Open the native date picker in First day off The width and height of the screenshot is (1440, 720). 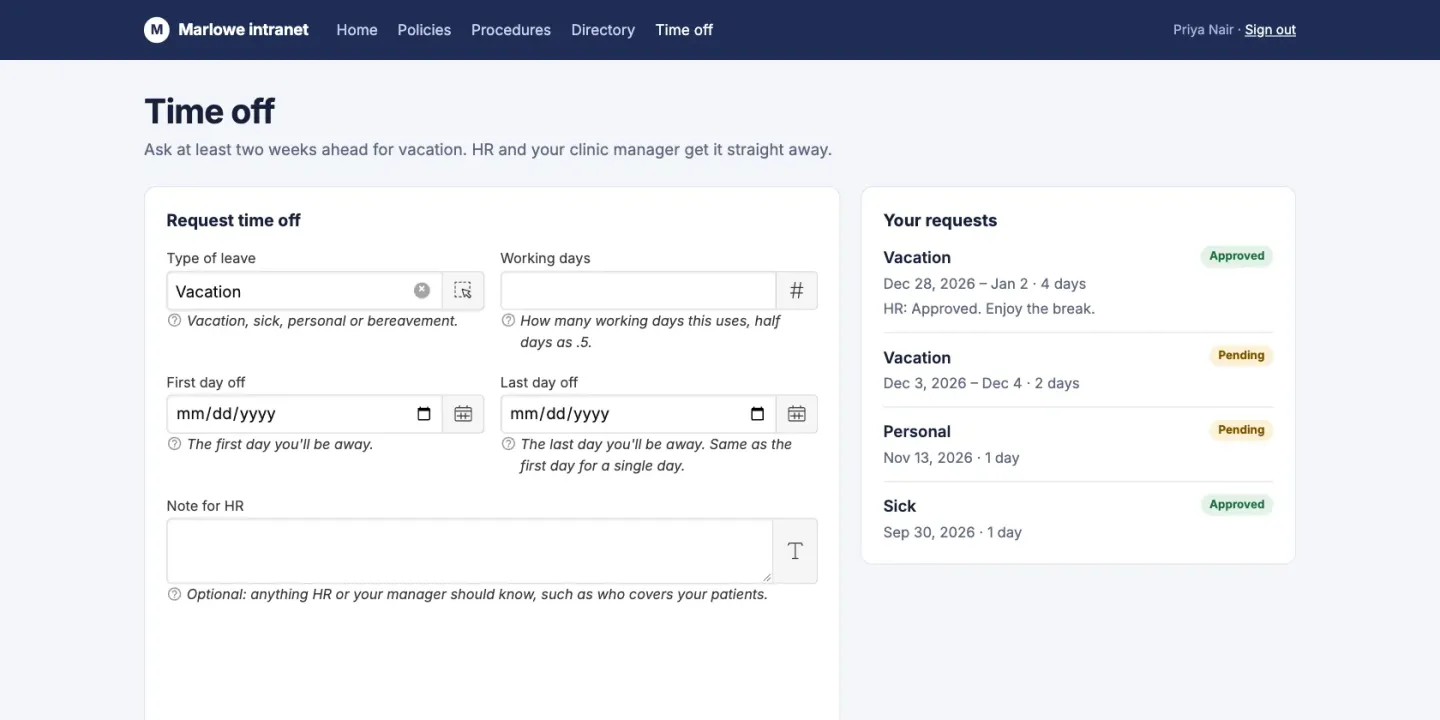tap(424, 414)
